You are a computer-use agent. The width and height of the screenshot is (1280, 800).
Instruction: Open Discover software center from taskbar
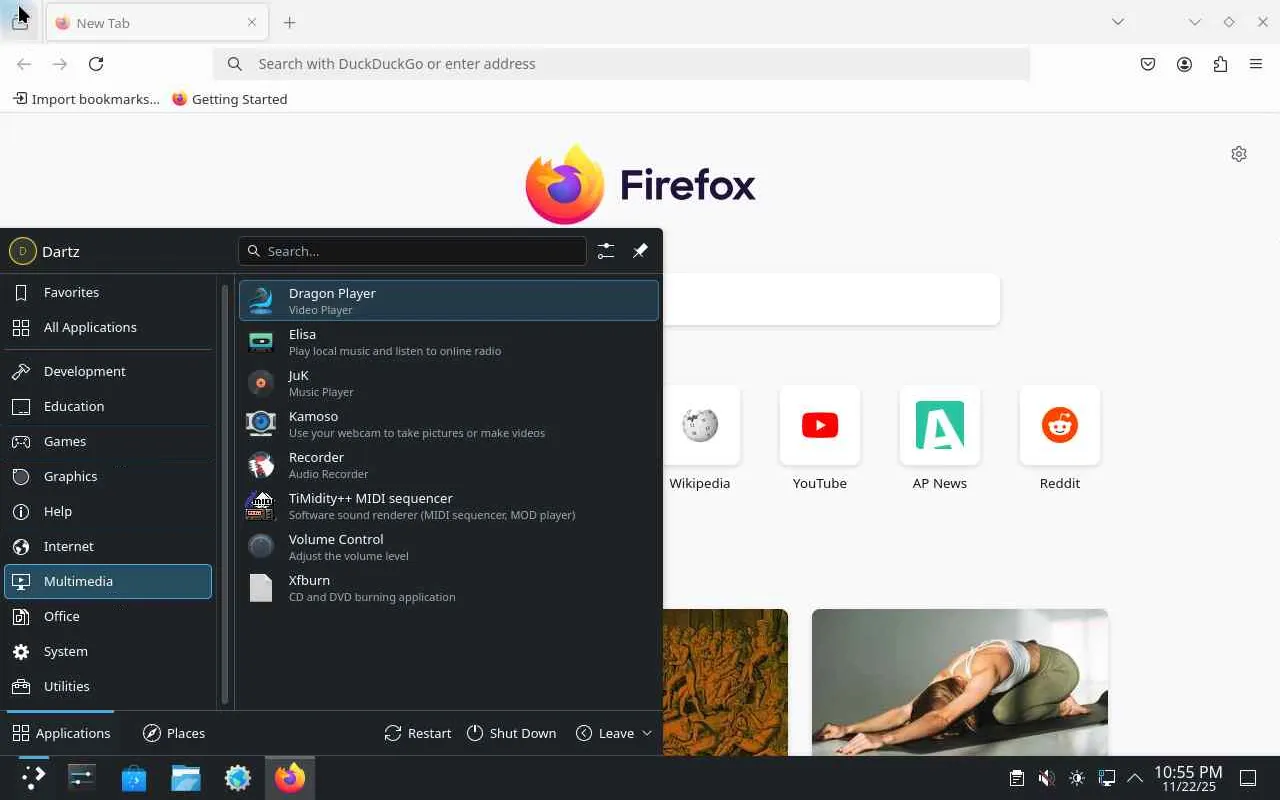tap(134, 778)
